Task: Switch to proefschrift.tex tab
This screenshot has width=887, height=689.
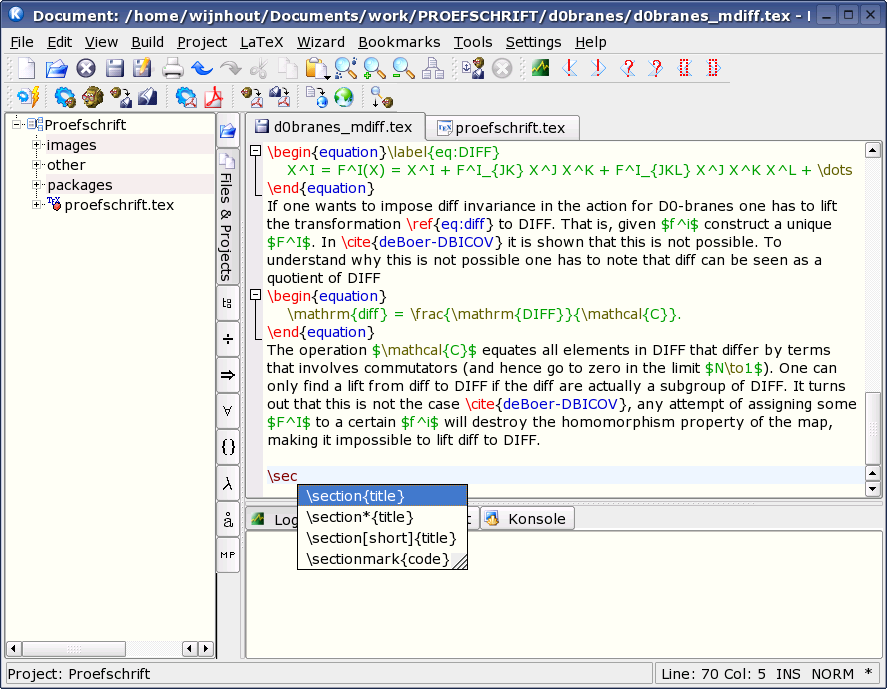Action: click(x=502, y=128)
